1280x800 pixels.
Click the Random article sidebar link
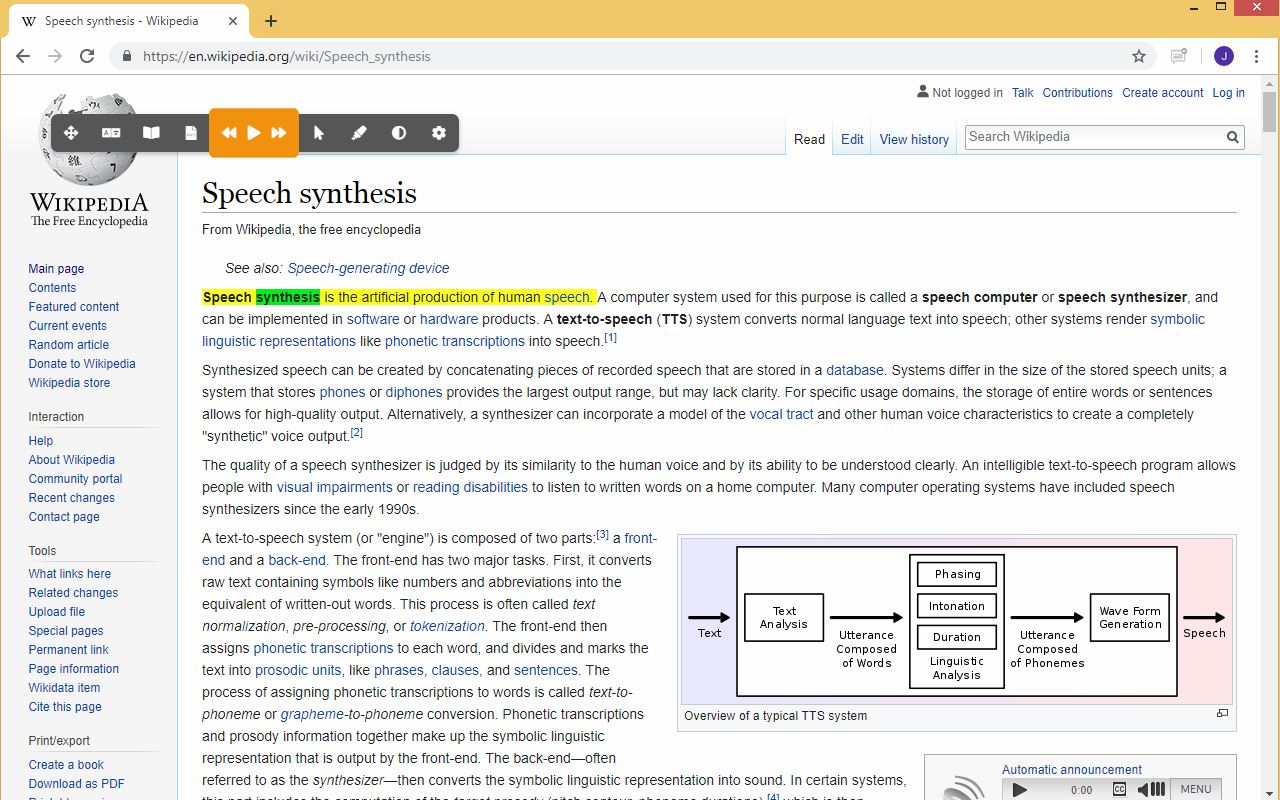coord(68,344)
